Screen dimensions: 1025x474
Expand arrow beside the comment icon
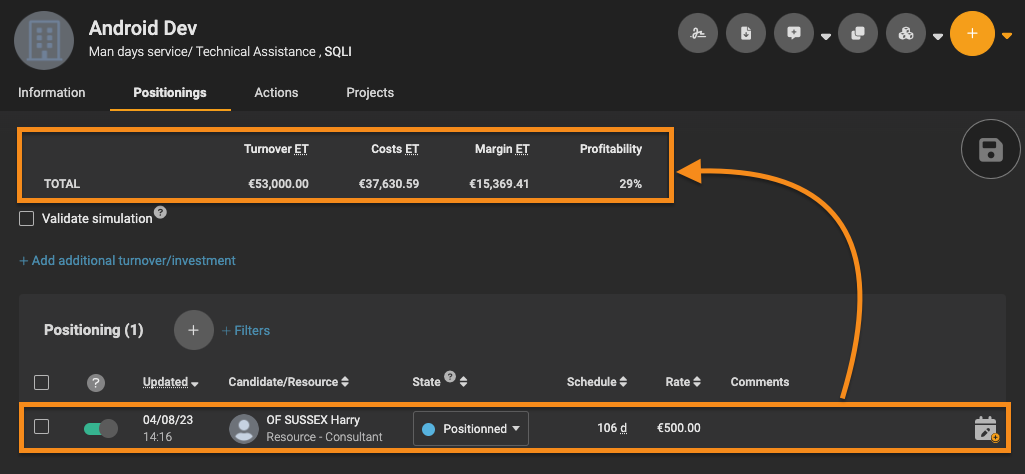(x=826, y=37)
